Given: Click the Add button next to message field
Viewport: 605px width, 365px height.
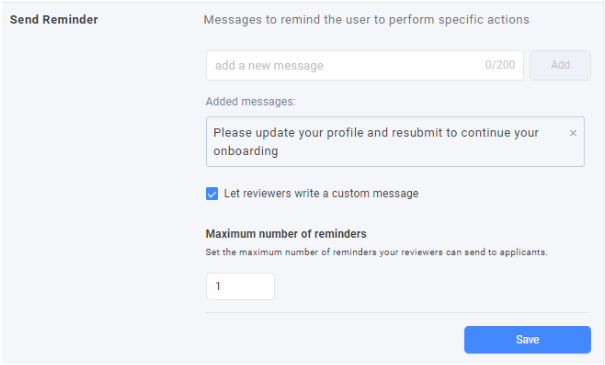Looking at the screenshot, I should [x=560, y=65].
